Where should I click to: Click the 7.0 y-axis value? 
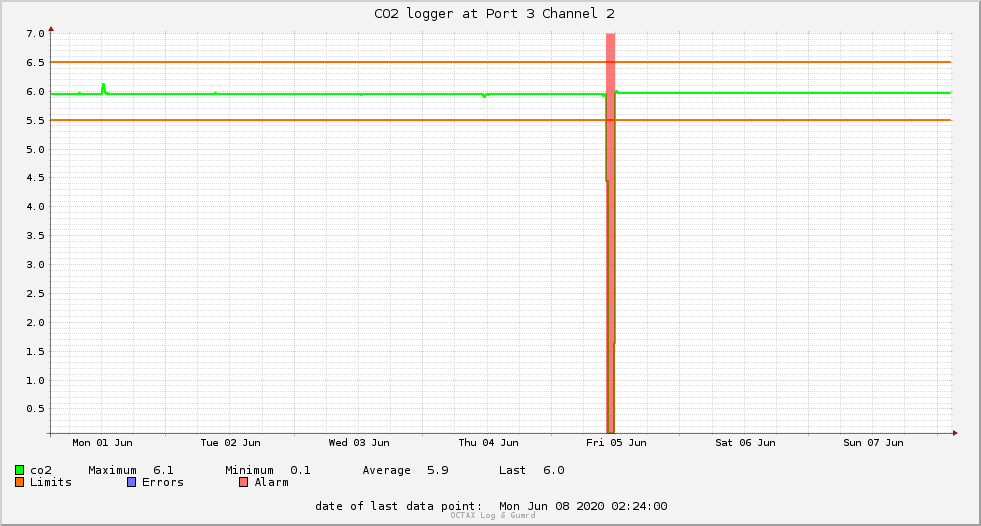pyautogui.click(x=36, y=34)
